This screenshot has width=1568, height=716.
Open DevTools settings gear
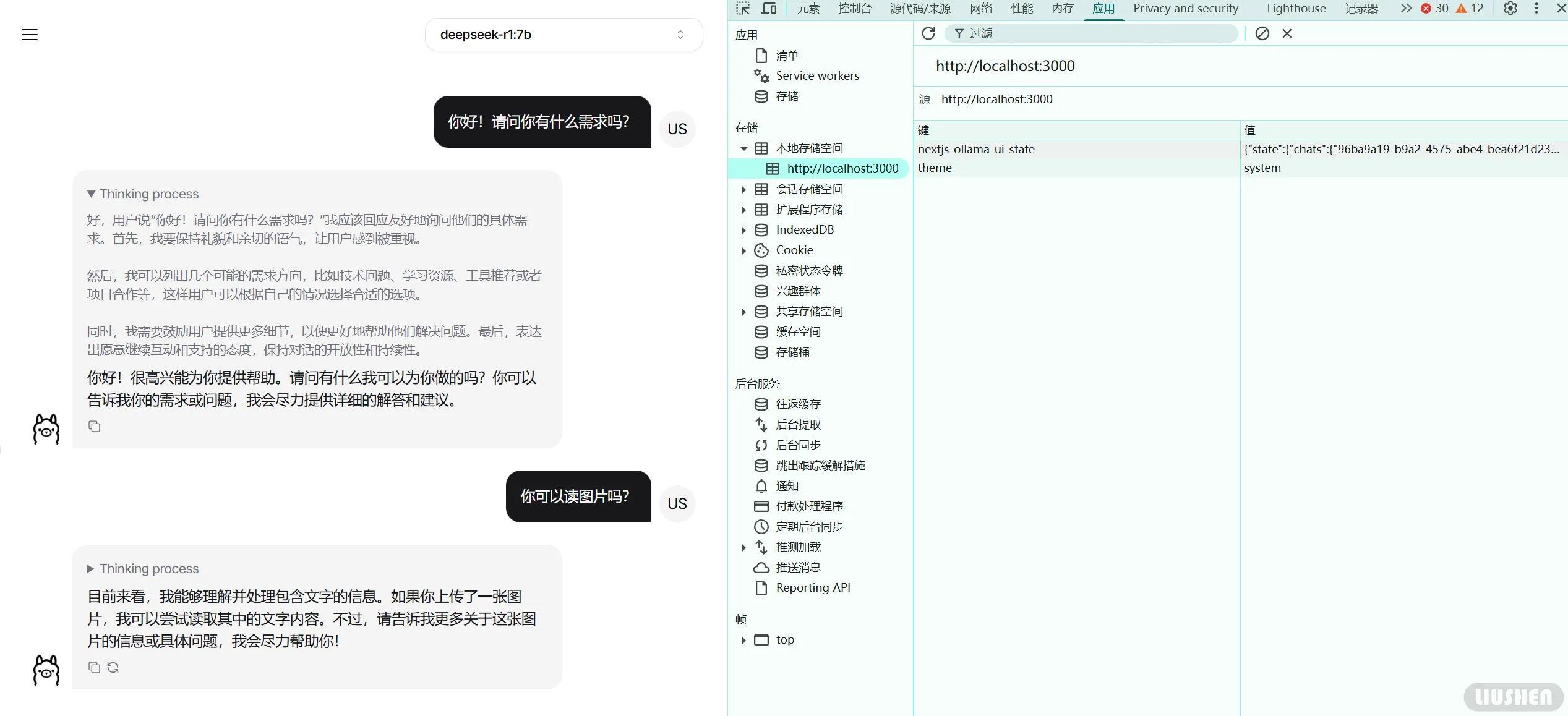click(x=1510, y=9)
